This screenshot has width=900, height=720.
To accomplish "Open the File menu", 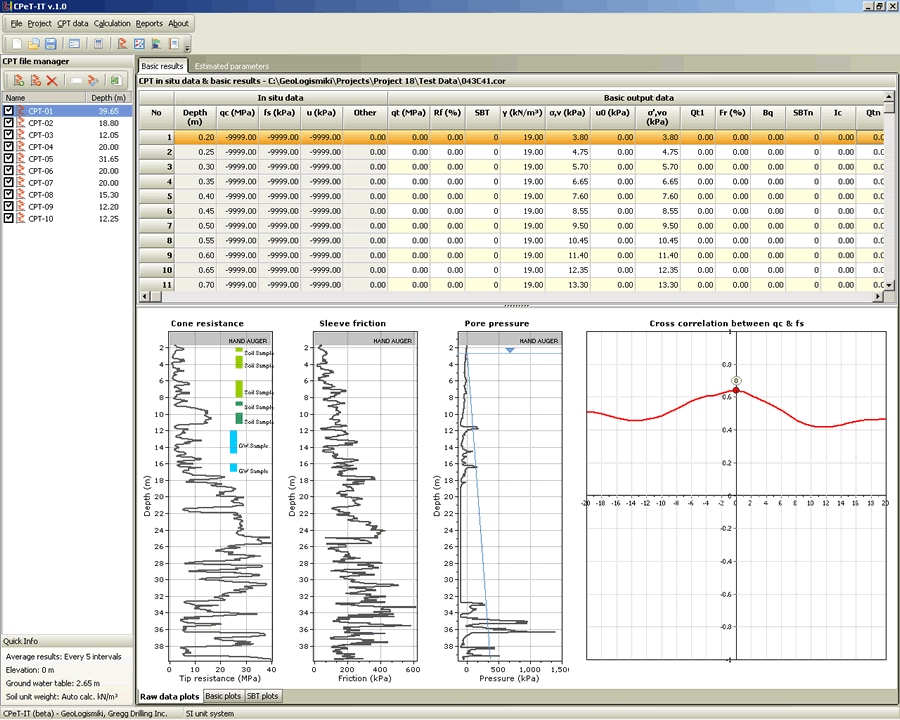I will [x=16, y=24].
